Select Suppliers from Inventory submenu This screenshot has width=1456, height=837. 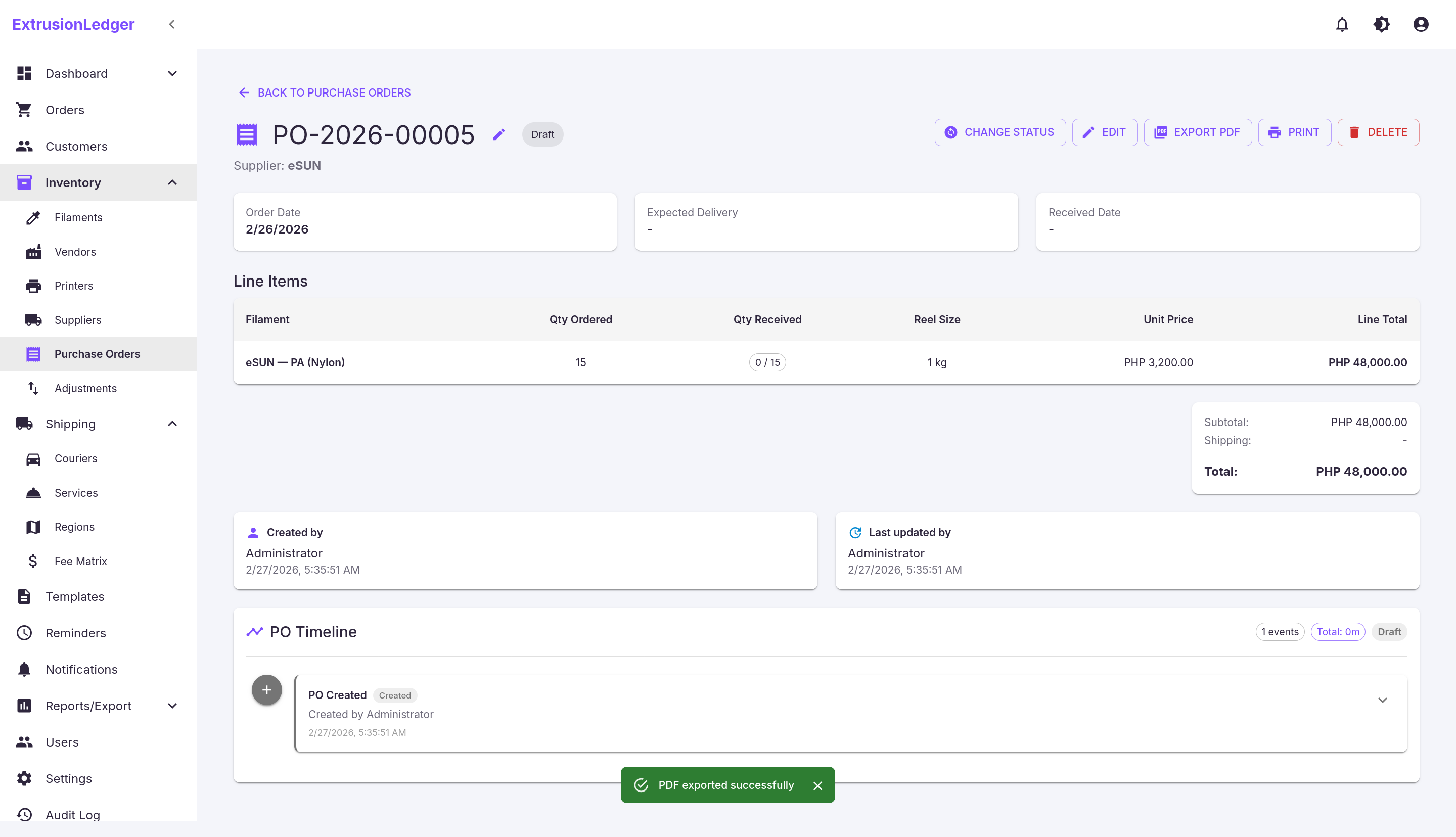point(77,320)
